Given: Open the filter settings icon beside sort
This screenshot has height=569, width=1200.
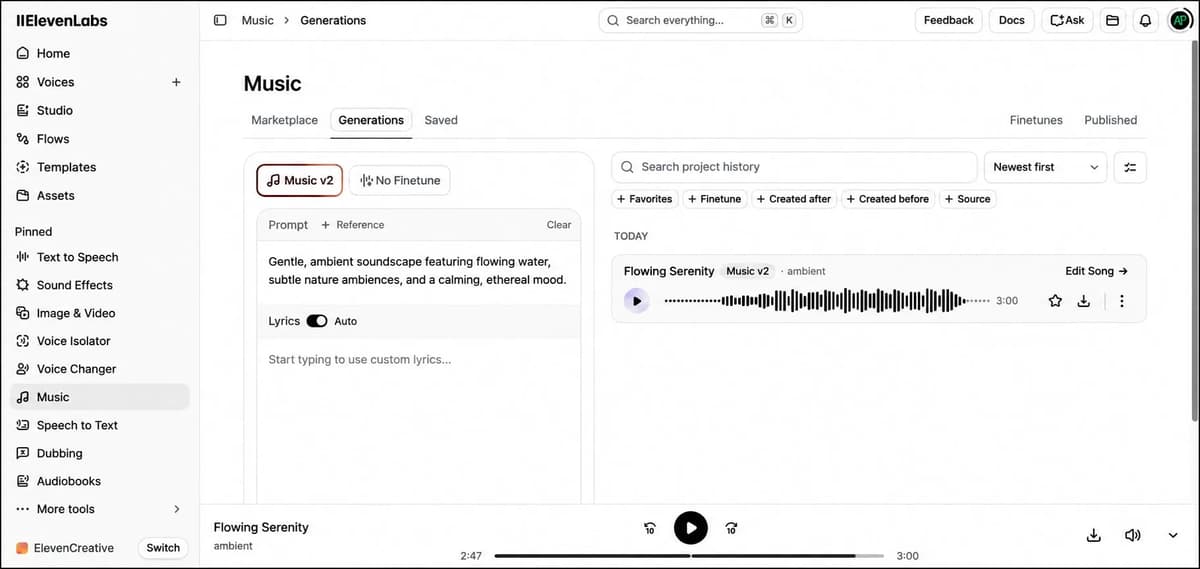Looking at the screenshot, I should coord(1130,167).
